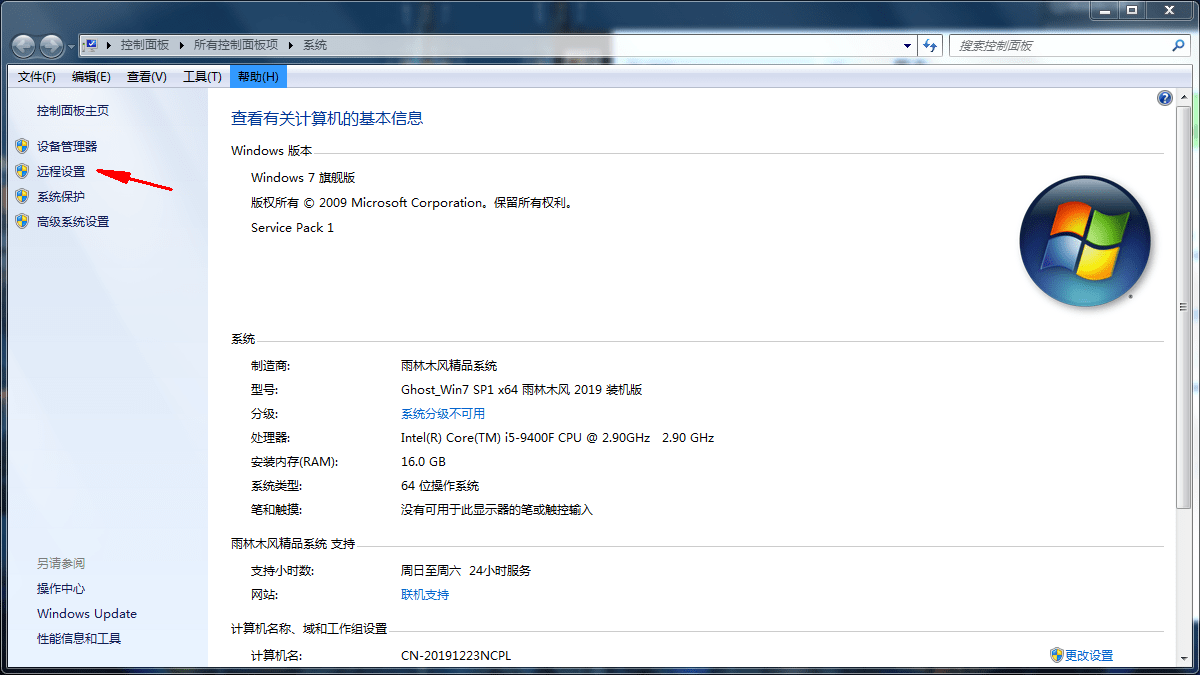Click the heading 查看有关计算机的基本信息
1200x675 pixels.
coord(327,118)
